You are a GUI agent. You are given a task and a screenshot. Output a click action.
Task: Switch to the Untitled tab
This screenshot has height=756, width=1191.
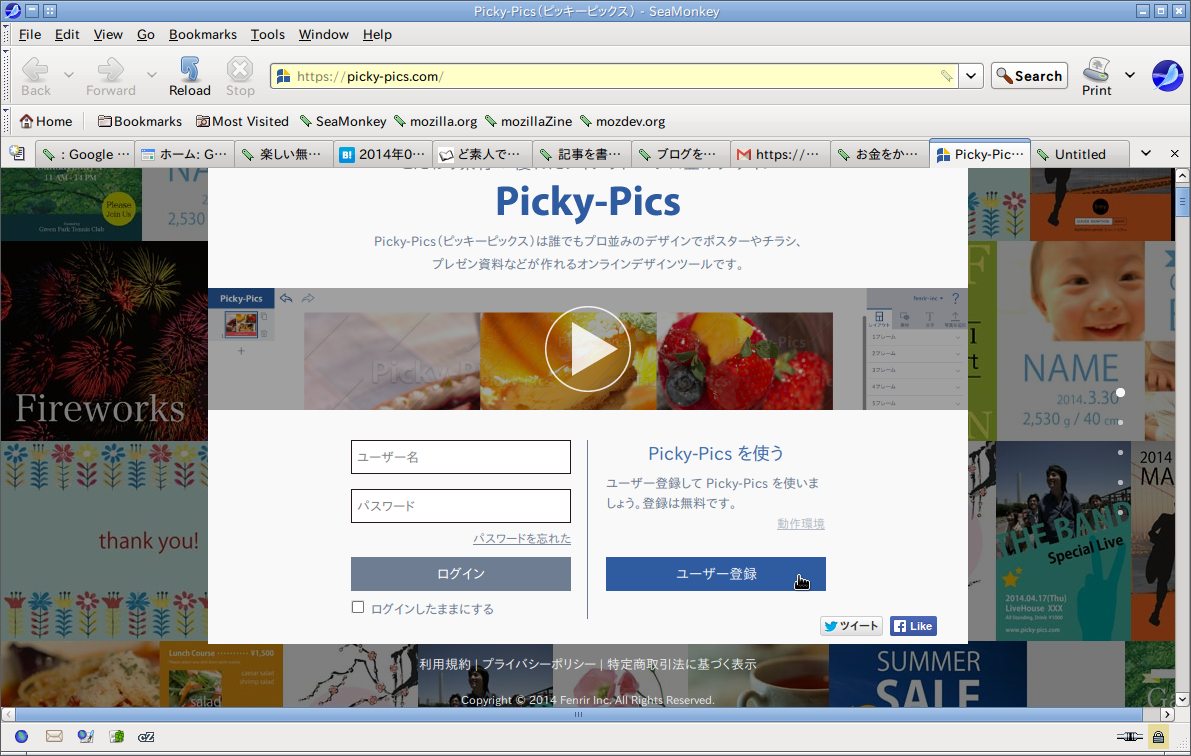(1079, 154)
